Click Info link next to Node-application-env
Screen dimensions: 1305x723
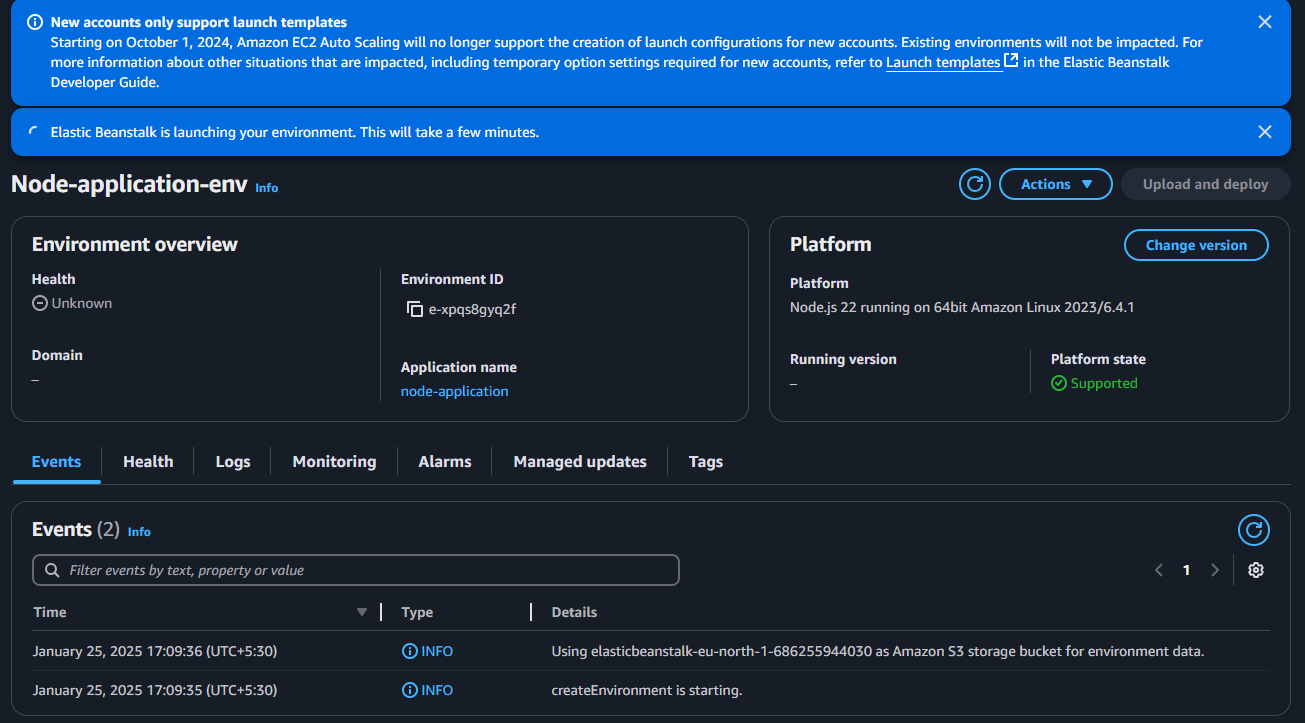[x=267, y=187]
